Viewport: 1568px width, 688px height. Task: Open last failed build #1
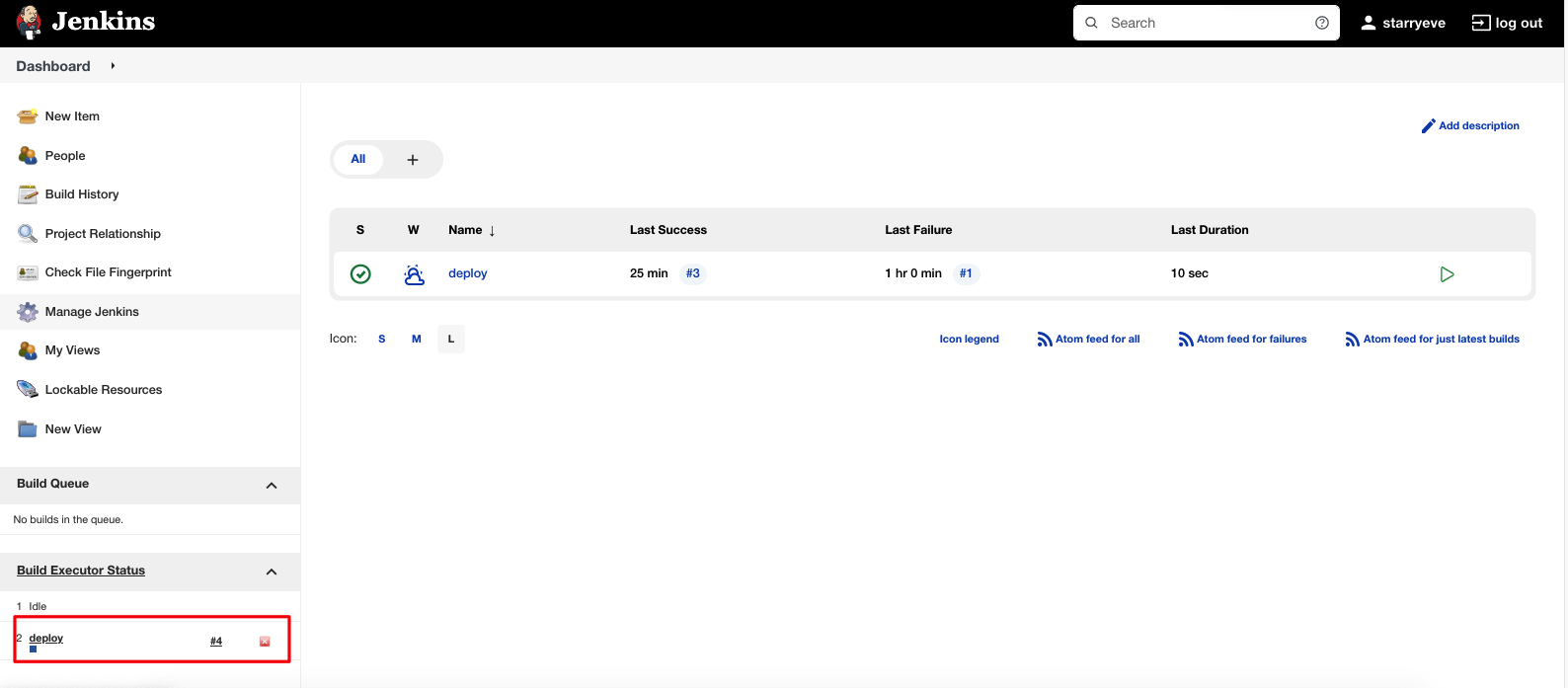coord(966,273)
